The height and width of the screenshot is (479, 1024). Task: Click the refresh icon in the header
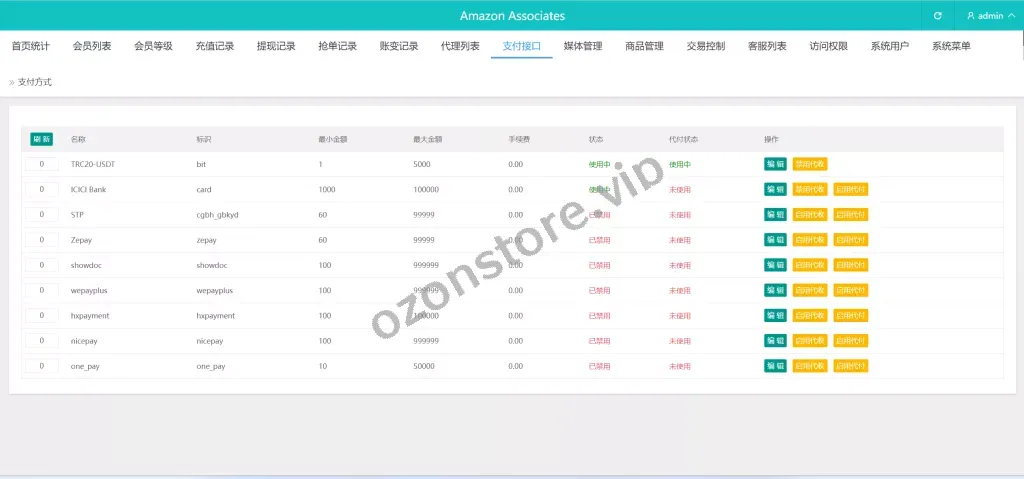[x=937, y=16]
